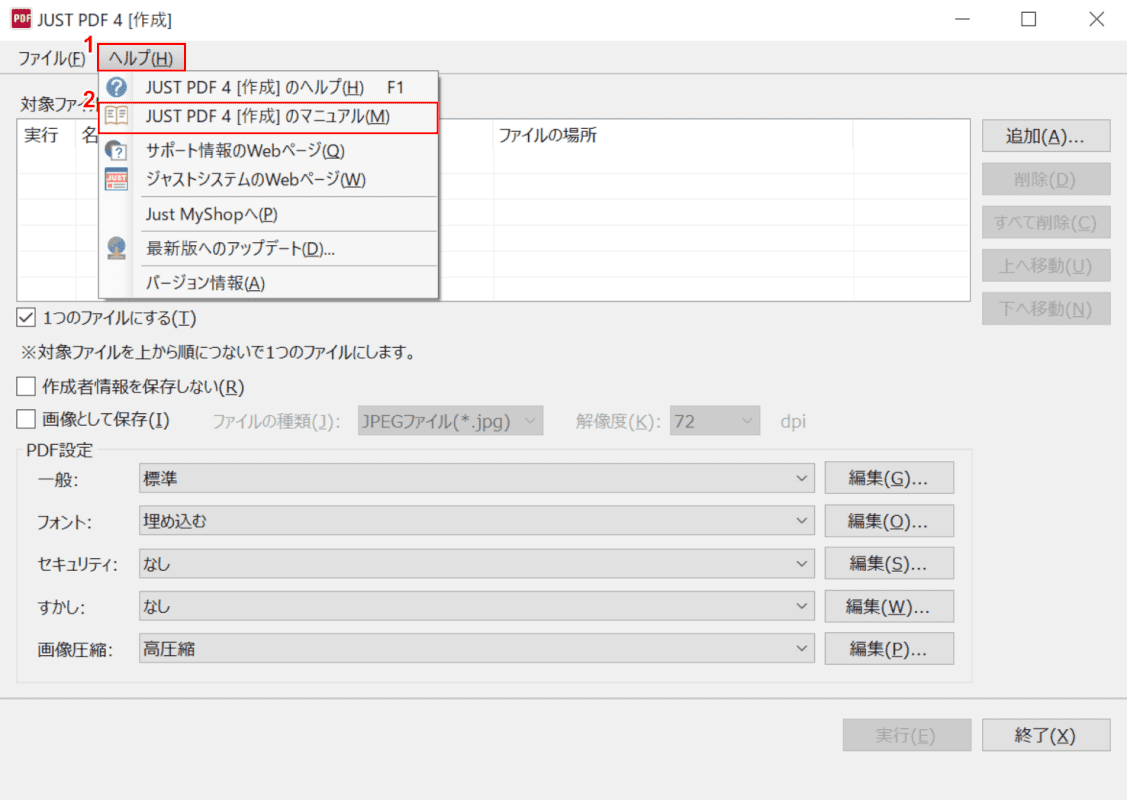Image resolution: width=1127 pixels, height=800 pixels.
Task: Click the 上へ移動(U) button
Action: pyautogui.click(x=1046, y=266)
